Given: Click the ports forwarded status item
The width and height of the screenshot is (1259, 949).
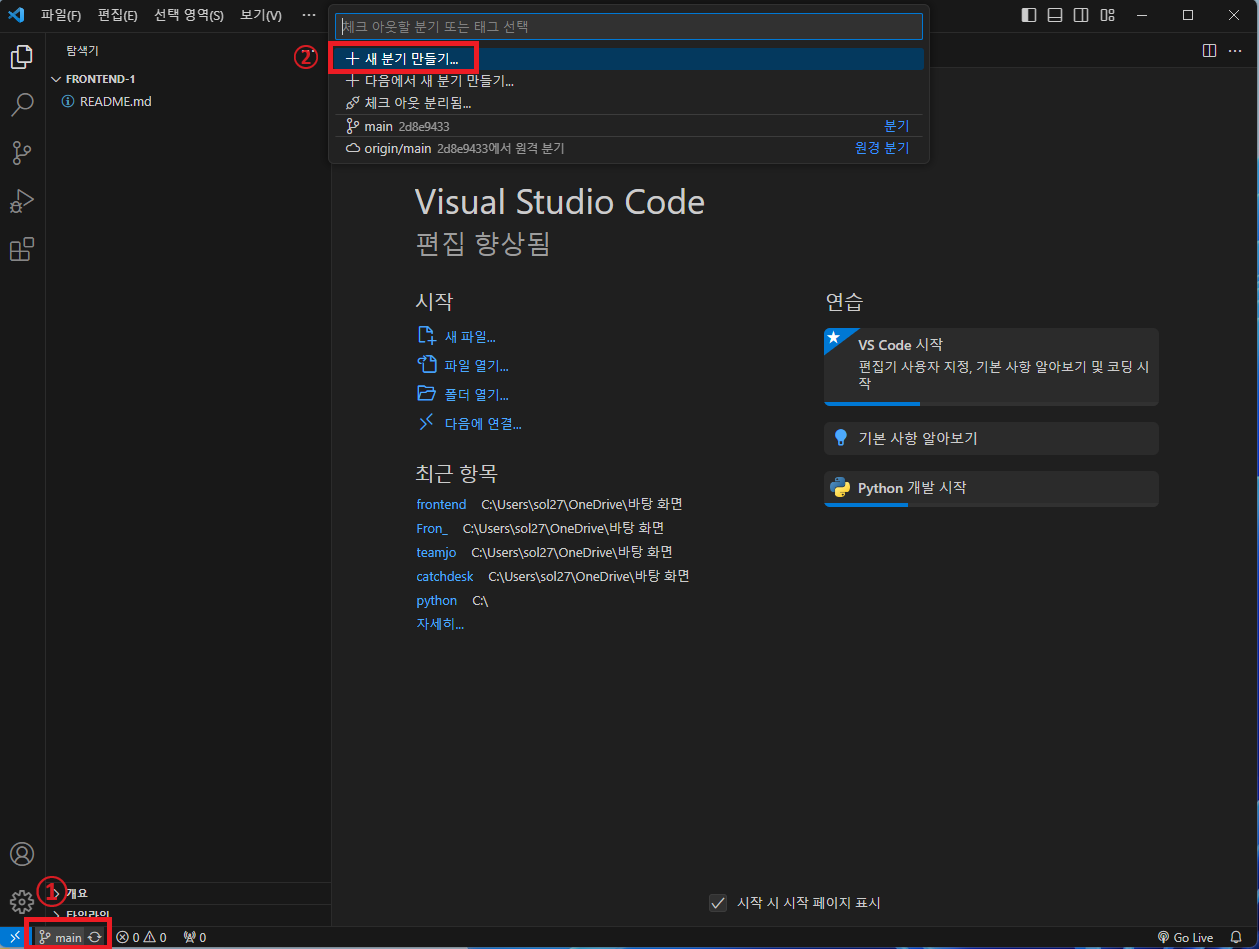Looking at the screenshot, I should pyautogui.click(x=195, y=938).
